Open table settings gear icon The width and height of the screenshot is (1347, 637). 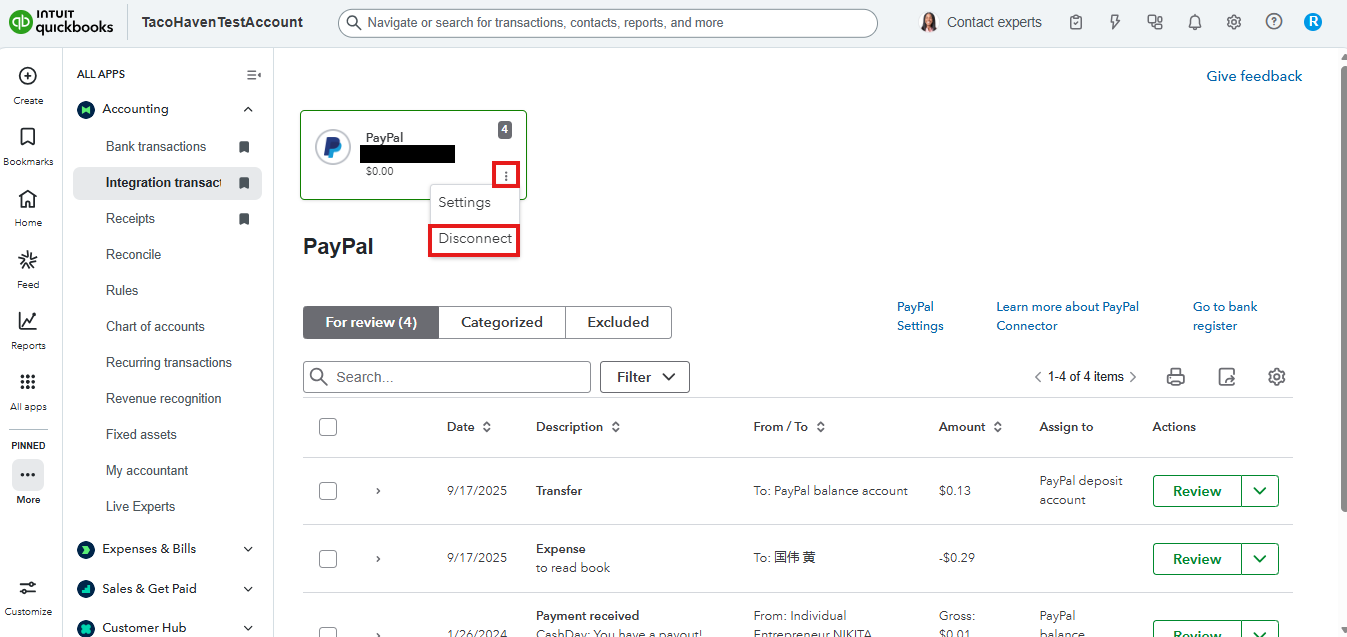tap(1276, 377)
